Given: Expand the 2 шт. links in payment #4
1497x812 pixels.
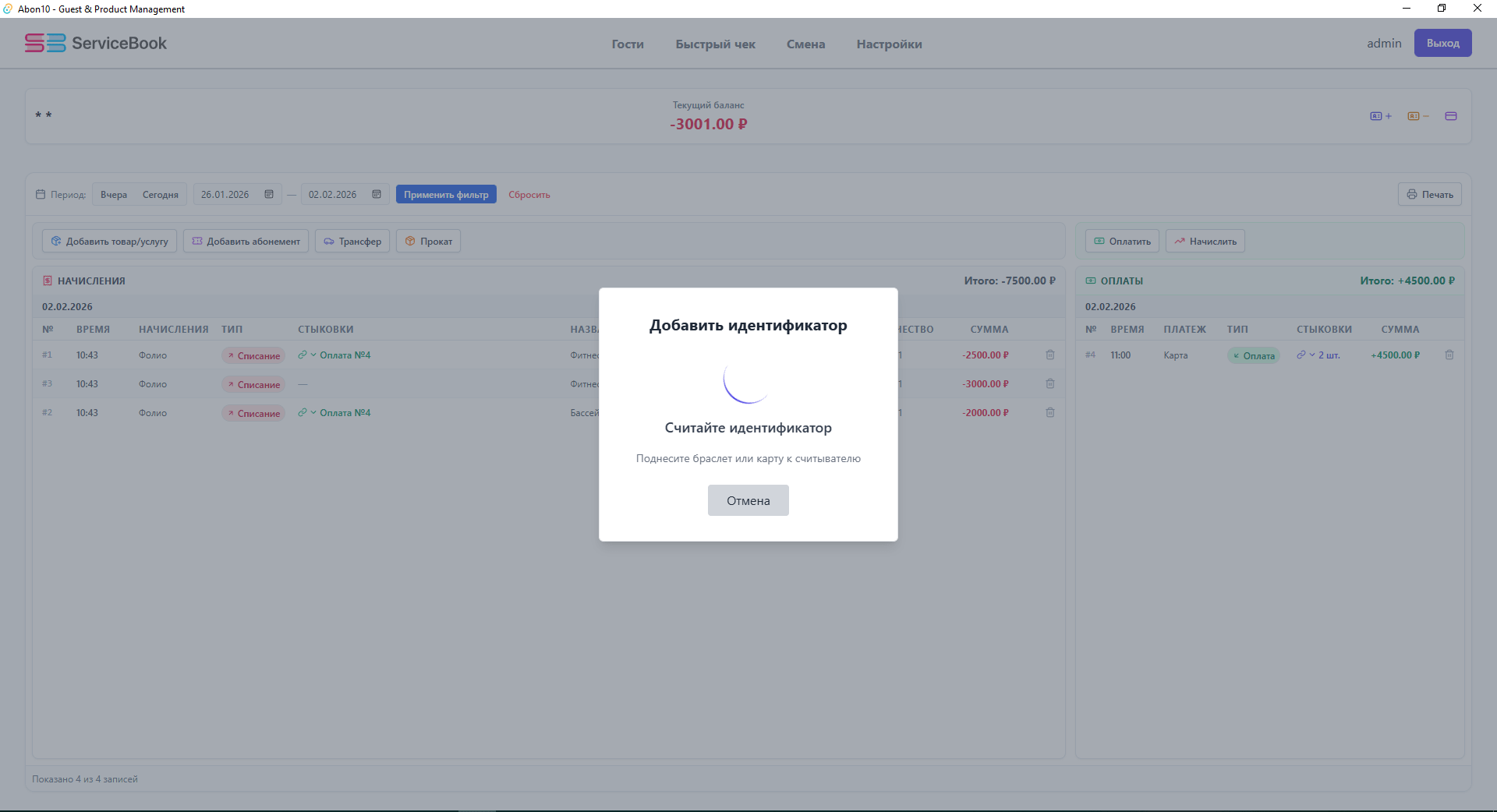Looking at the screenshot, I should pos(1318,355).
